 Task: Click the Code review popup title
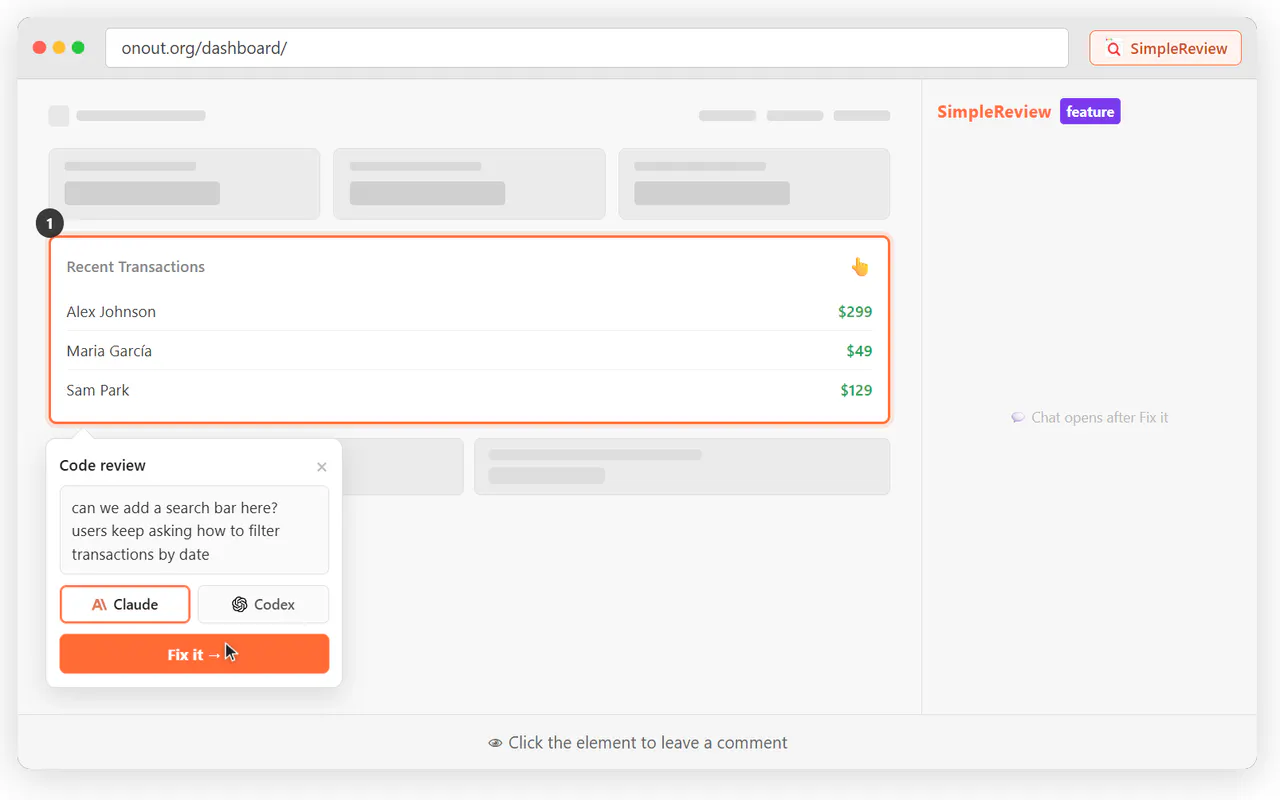coord(102,466)
